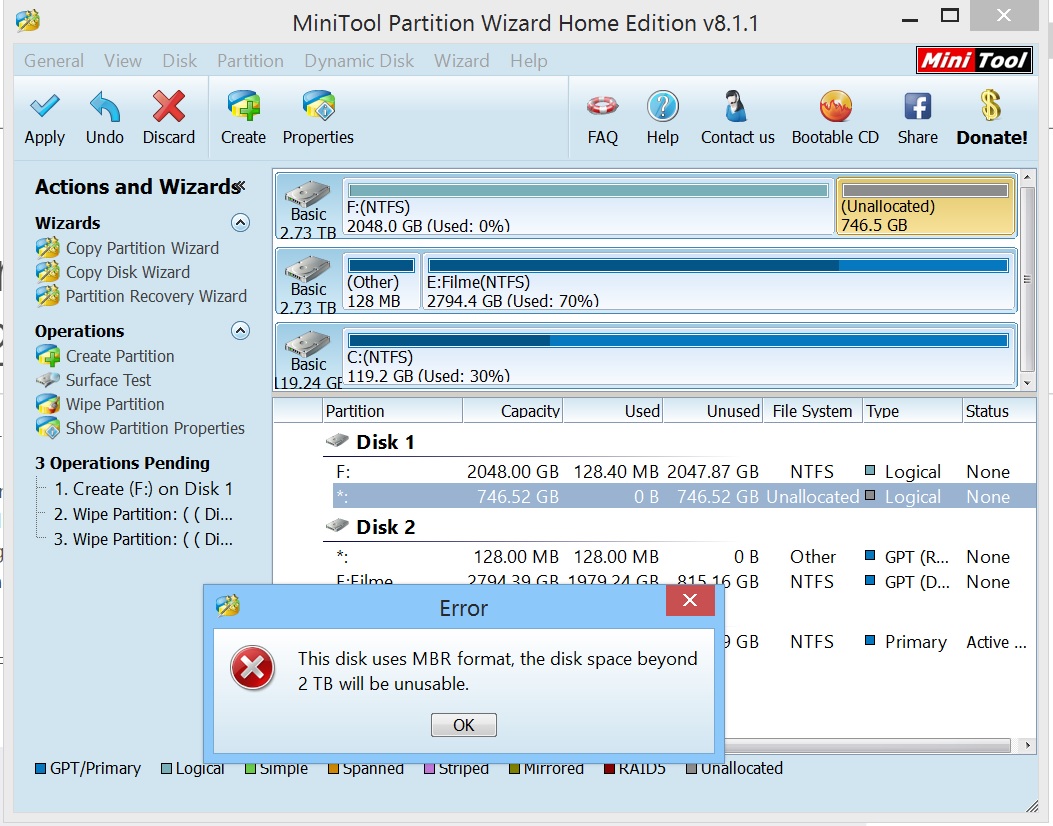Sort by Partition column header
This screenshot has height=826, width=1053.
pos(392,411)
